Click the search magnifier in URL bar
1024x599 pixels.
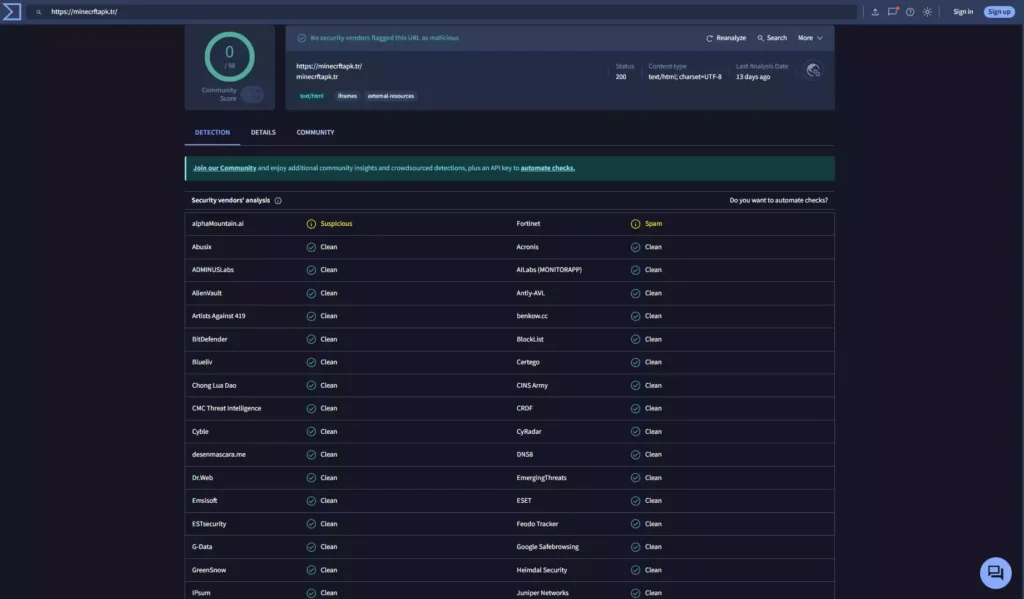[38, 12]
